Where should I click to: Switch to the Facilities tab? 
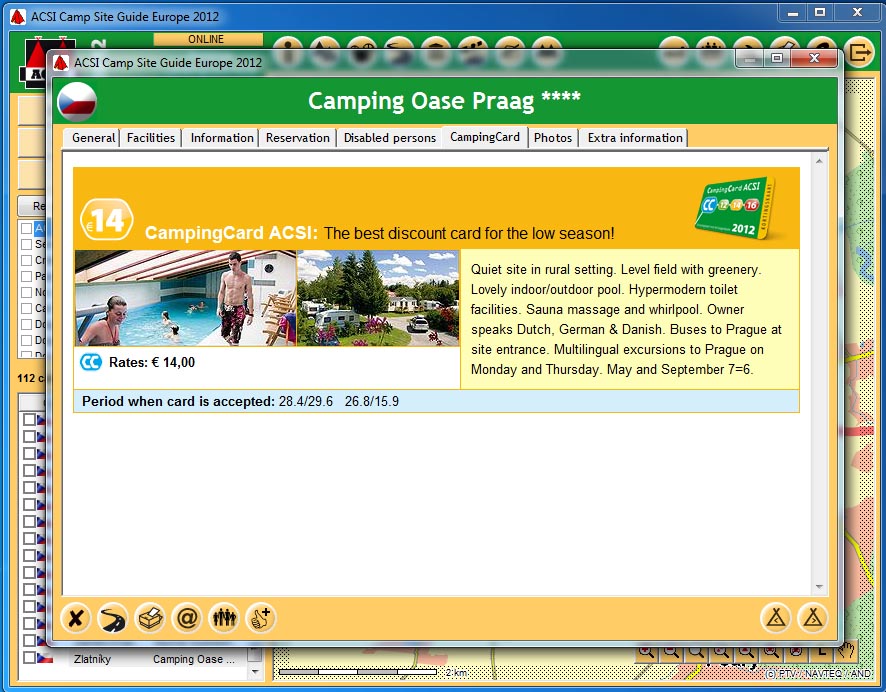(x=151, y=138)
